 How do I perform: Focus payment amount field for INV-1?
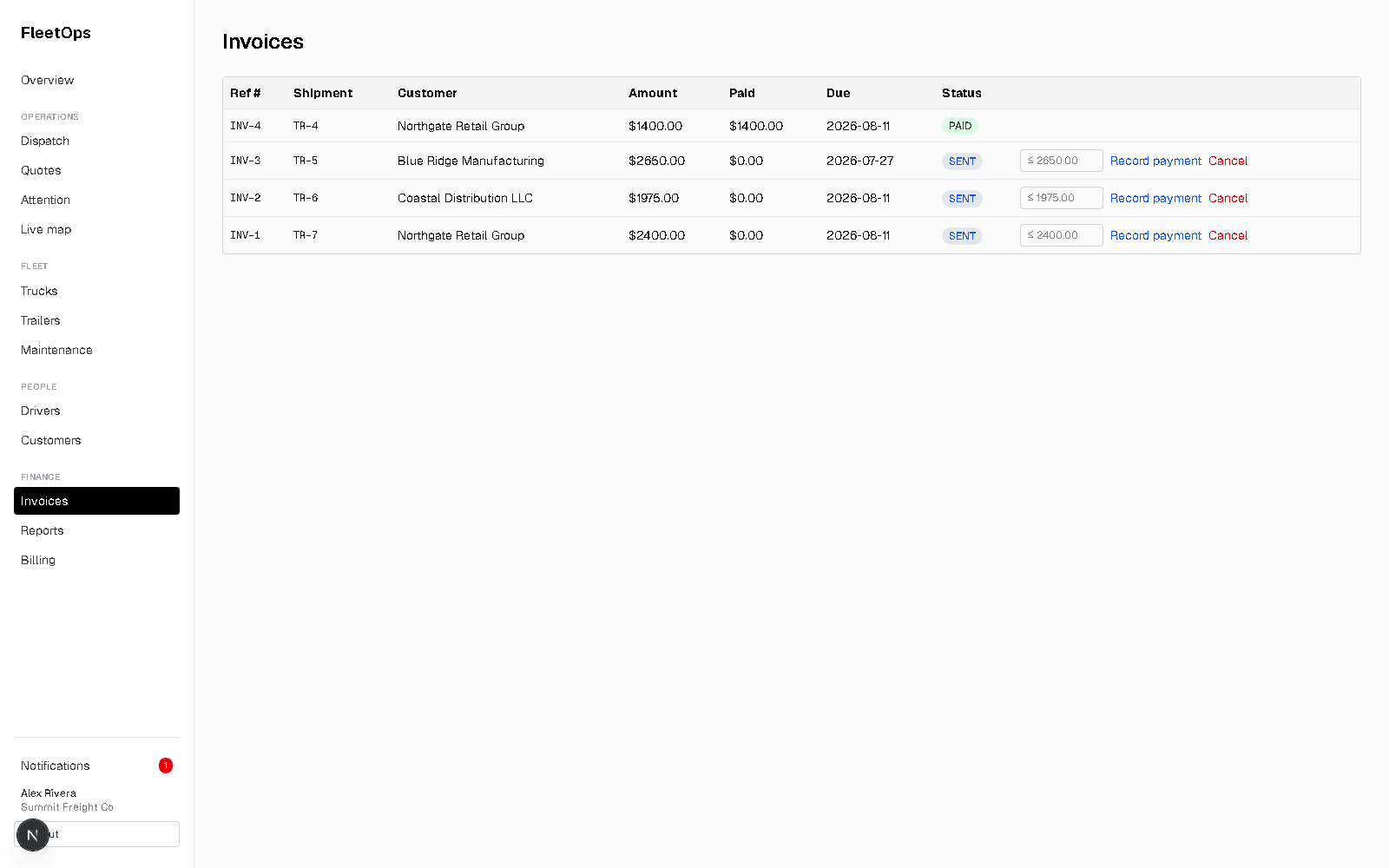[1061, 235]
